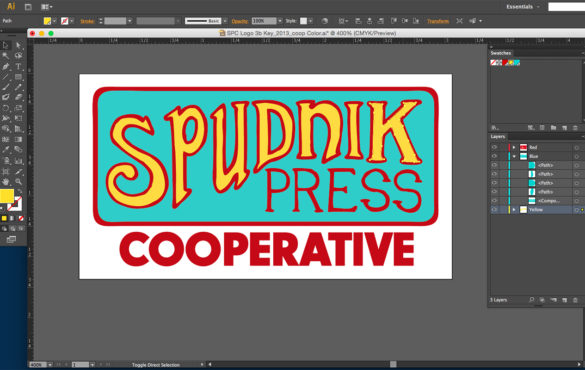The width and height of the screenshot is (585, 370).
Task: Click the new swatch icon in Swatches panel
Action: [x=564, y=128]
